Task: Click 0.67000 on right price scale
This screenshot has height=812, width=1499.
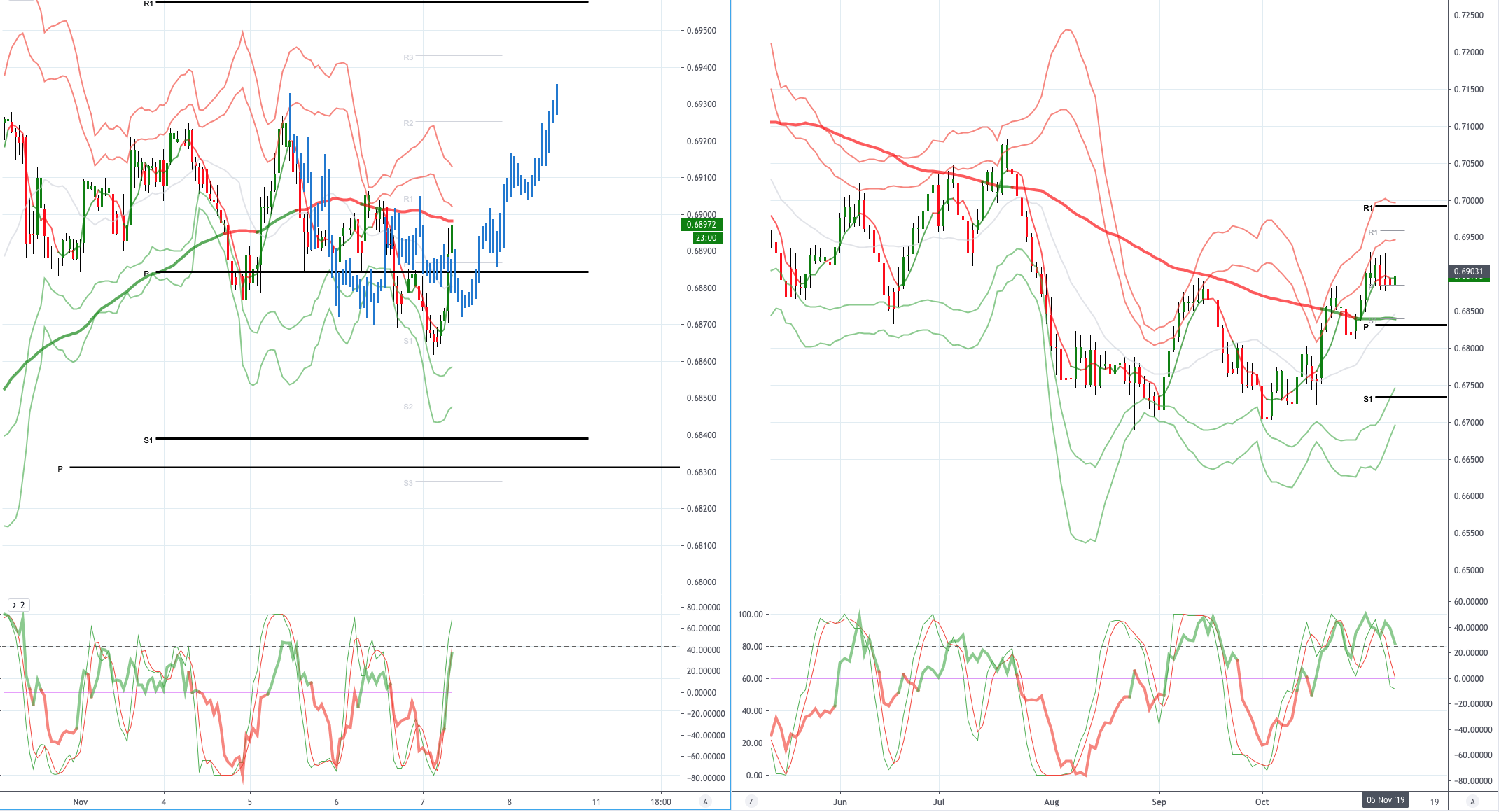Action: point(1469,423)
